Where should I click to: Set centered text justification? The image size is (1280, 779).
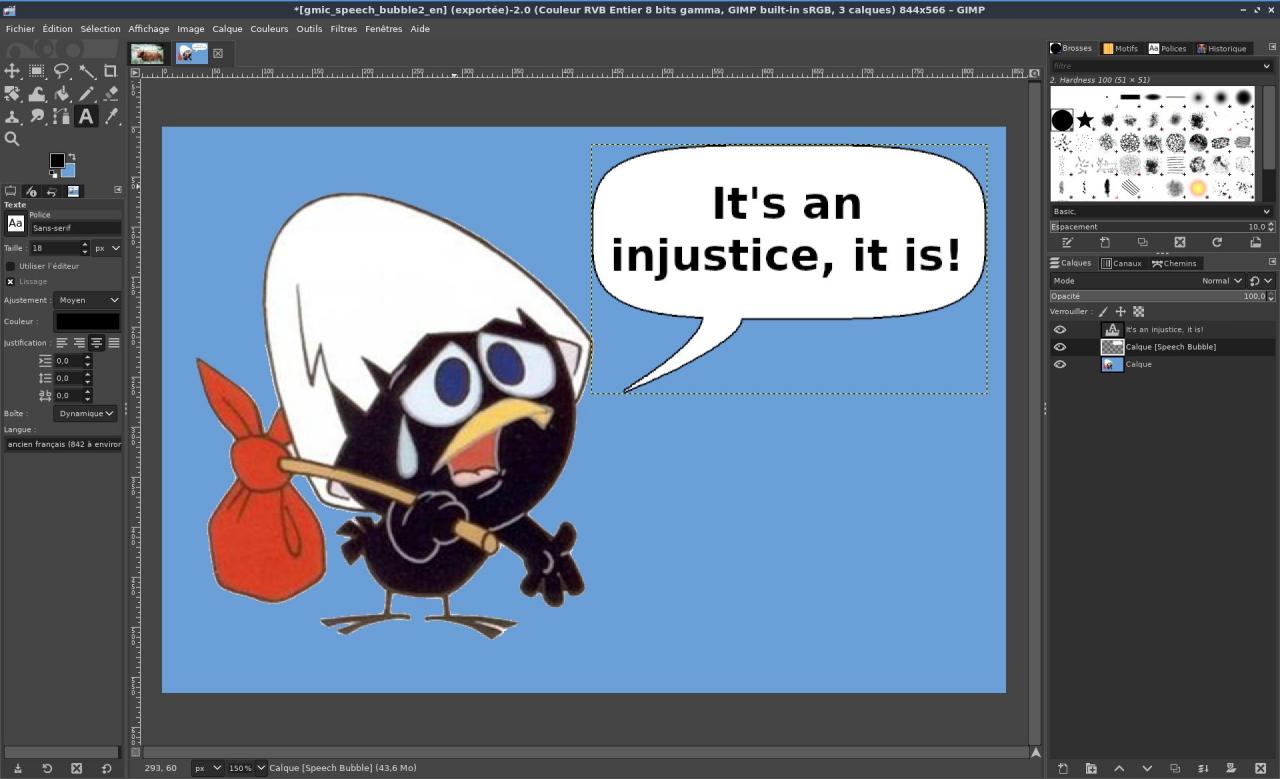tap(96, 343)
